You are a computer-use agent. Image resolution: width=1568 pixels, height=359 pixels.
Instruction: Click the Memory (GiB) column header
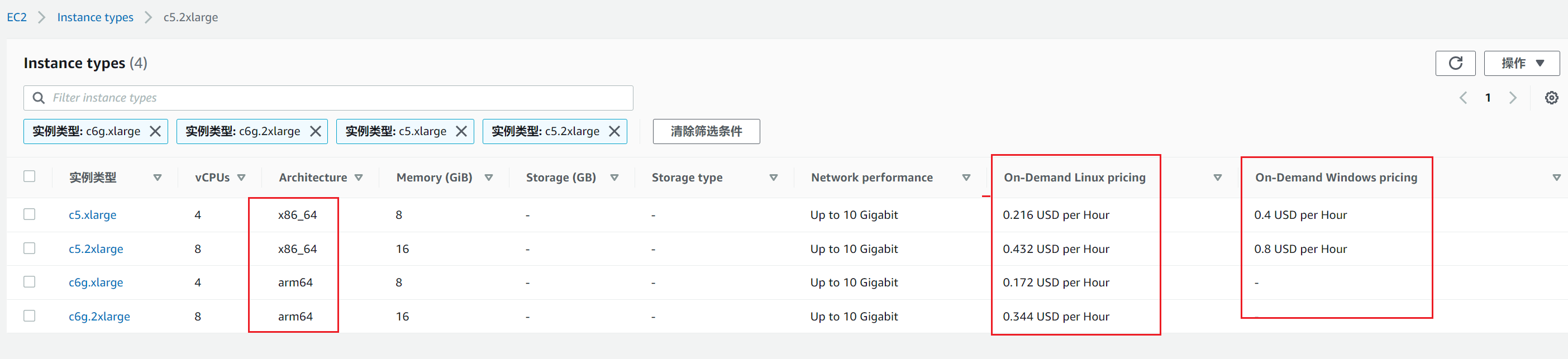point(434,178)
